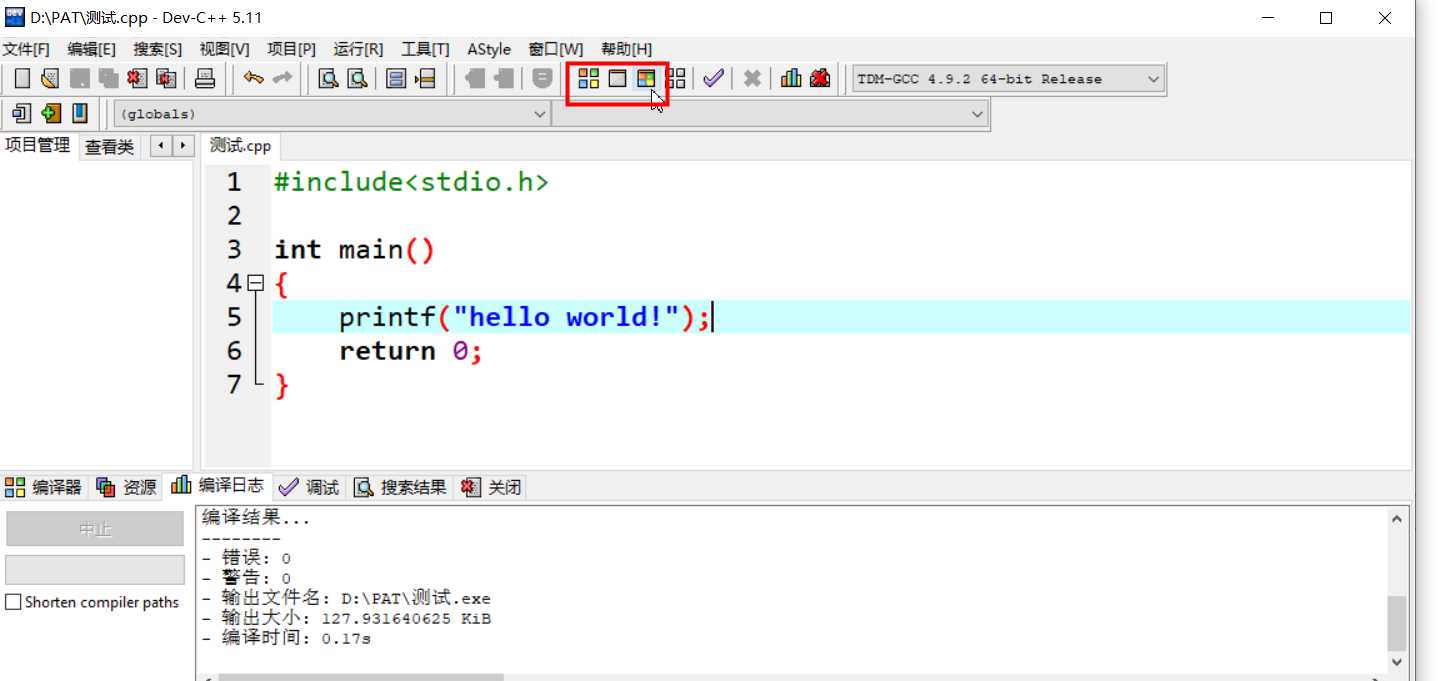Viewport: 1443px width, 681px height.
Task: Click the Rebuild All toolbar icon
Action: (676, 78)
